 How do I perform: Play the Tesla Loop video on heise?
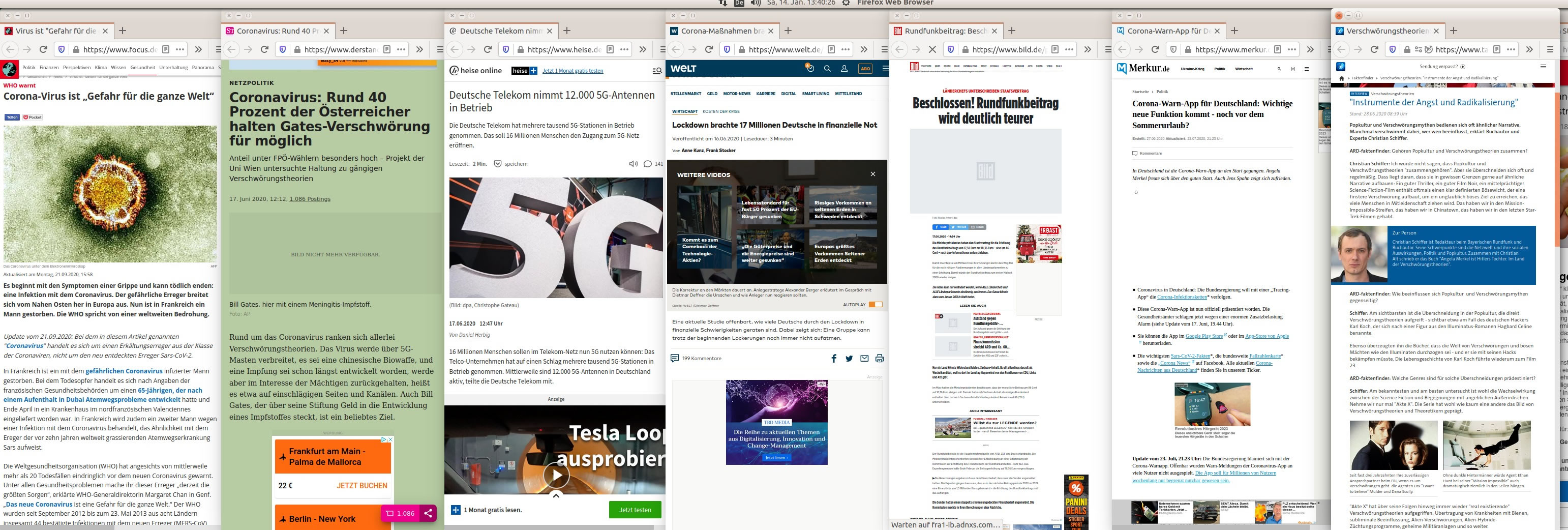click(556, 475)
